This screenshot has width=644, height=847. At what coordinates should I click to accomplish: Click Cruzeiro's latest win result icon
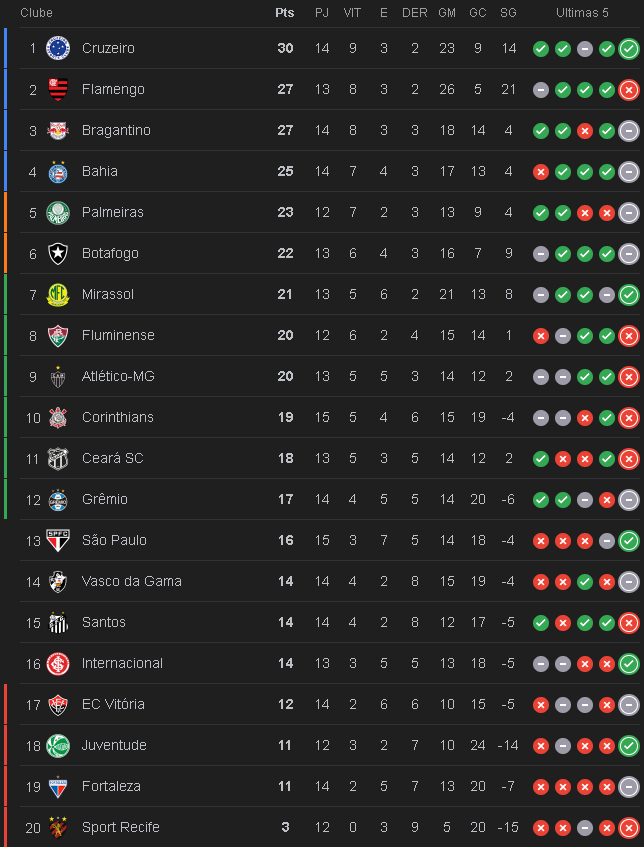(629, 49)
